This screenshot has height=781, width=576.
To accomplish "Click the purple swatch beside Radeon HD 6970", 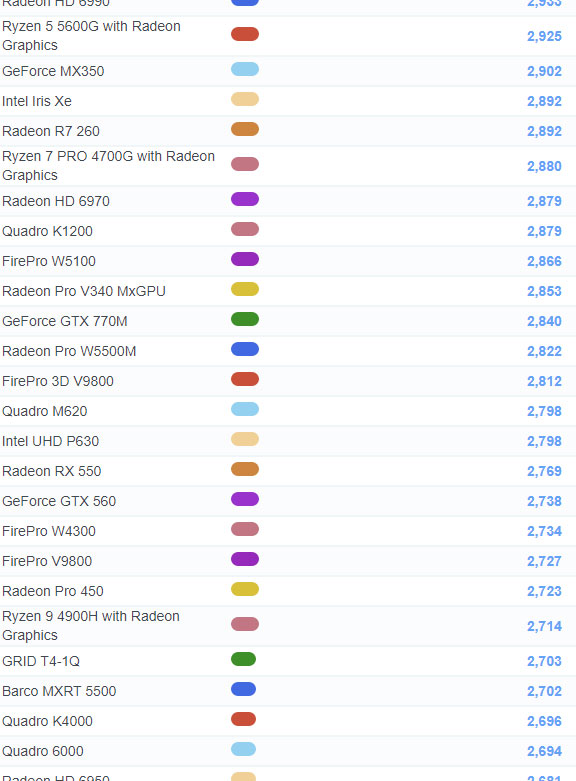I will tap(245, 199).
